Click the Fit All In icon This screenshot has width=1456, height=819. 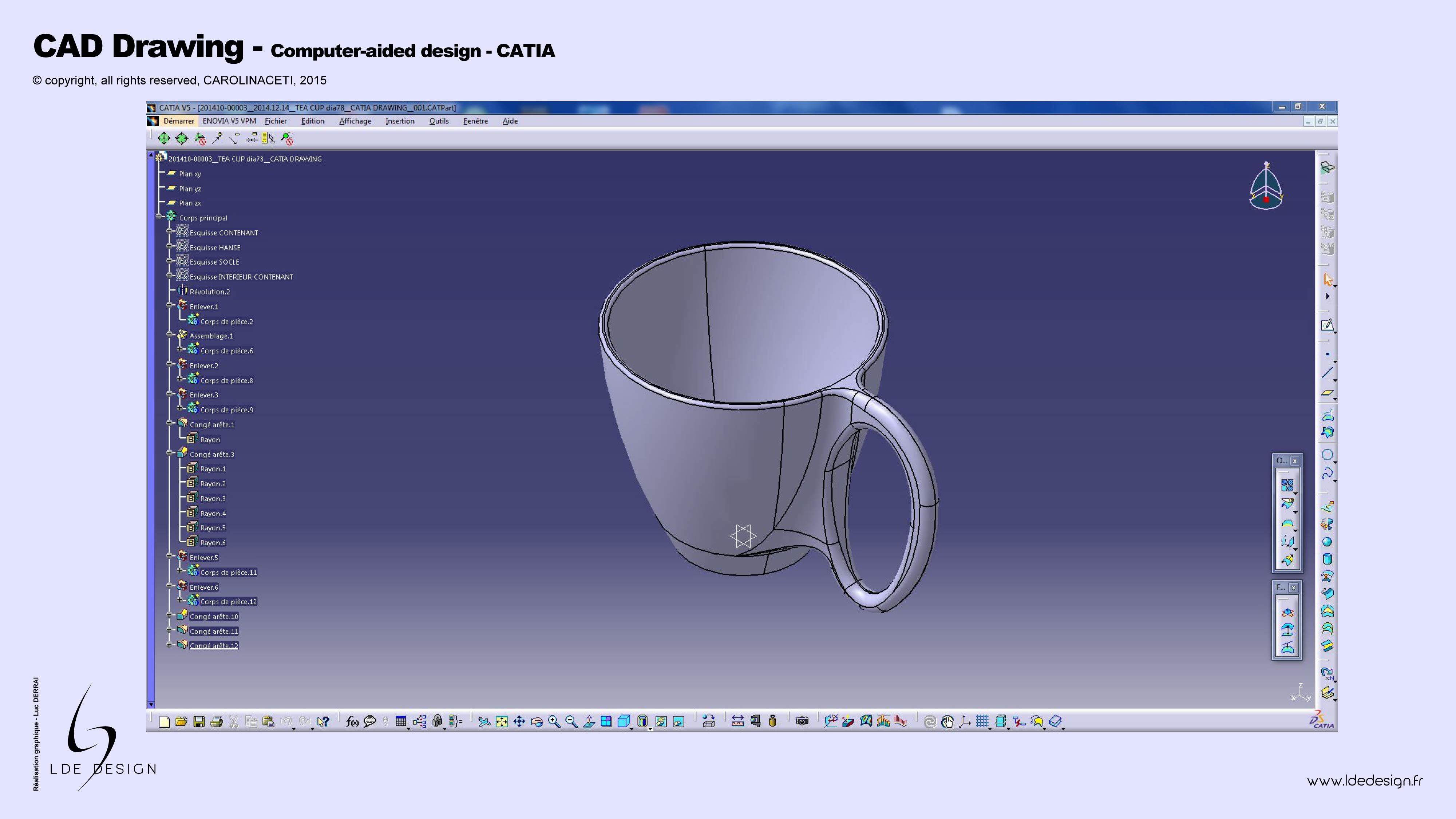click(501, 722)
